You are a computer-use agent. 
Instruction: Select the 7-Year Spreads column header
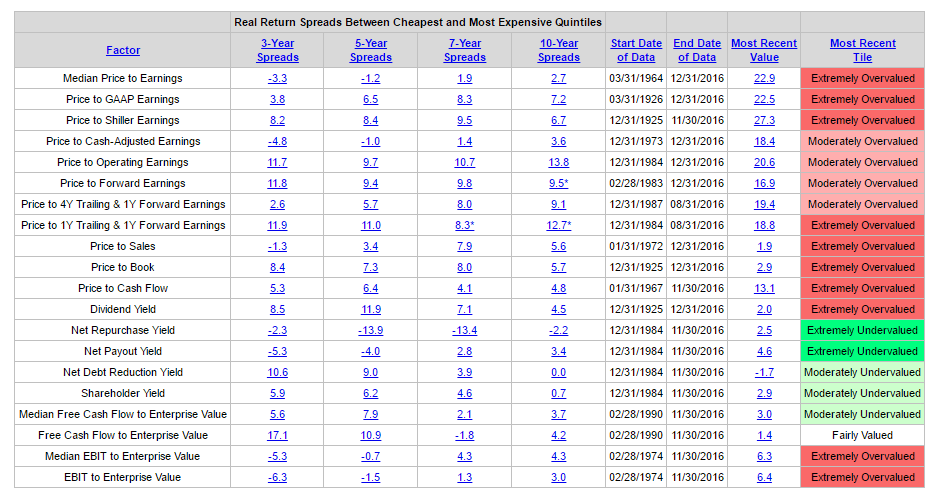pyautogui.click(x=465, y=50)
